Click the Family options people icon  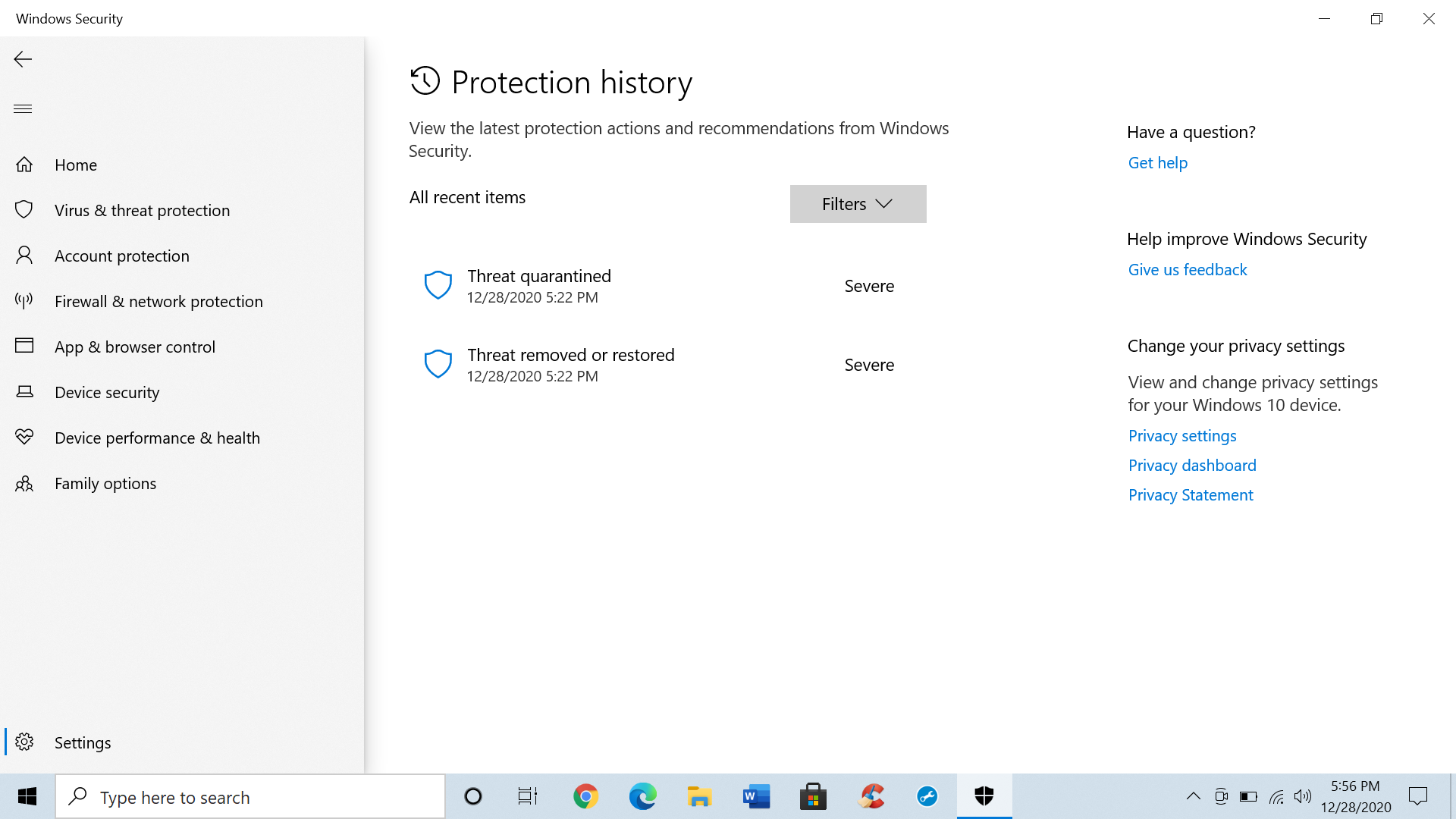[x=24, y=483]
